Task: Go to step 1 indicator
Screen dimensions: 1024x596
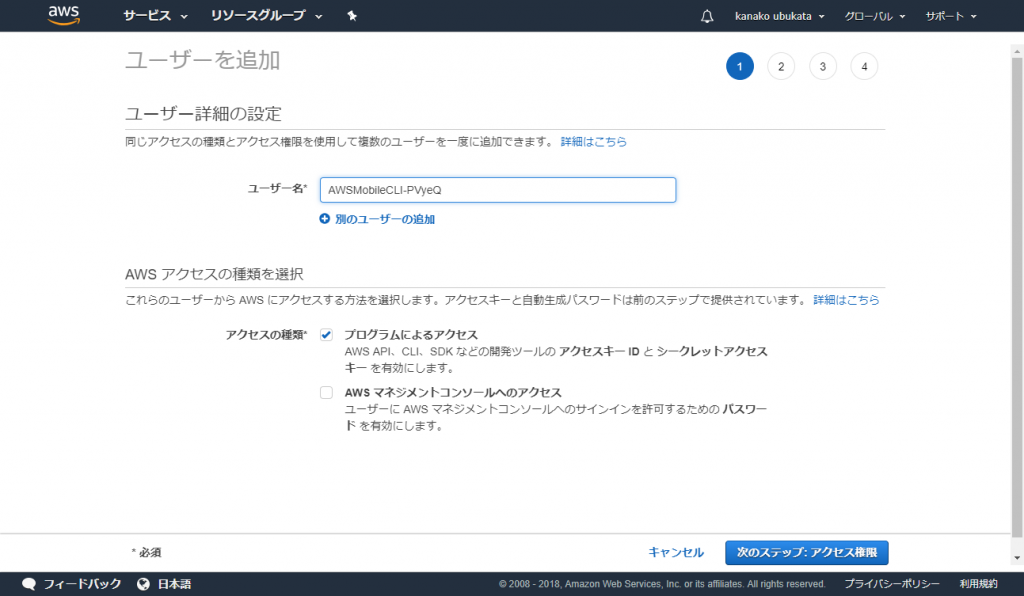Action: click(739, 66)
